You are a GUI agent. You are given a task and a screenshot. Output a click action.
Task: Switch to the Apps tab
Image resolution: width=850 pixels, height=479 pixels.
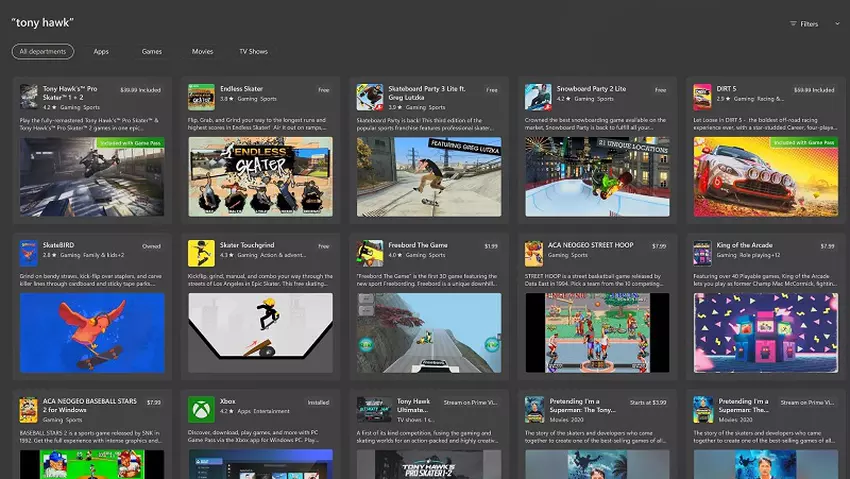click(x=101, y=51)
